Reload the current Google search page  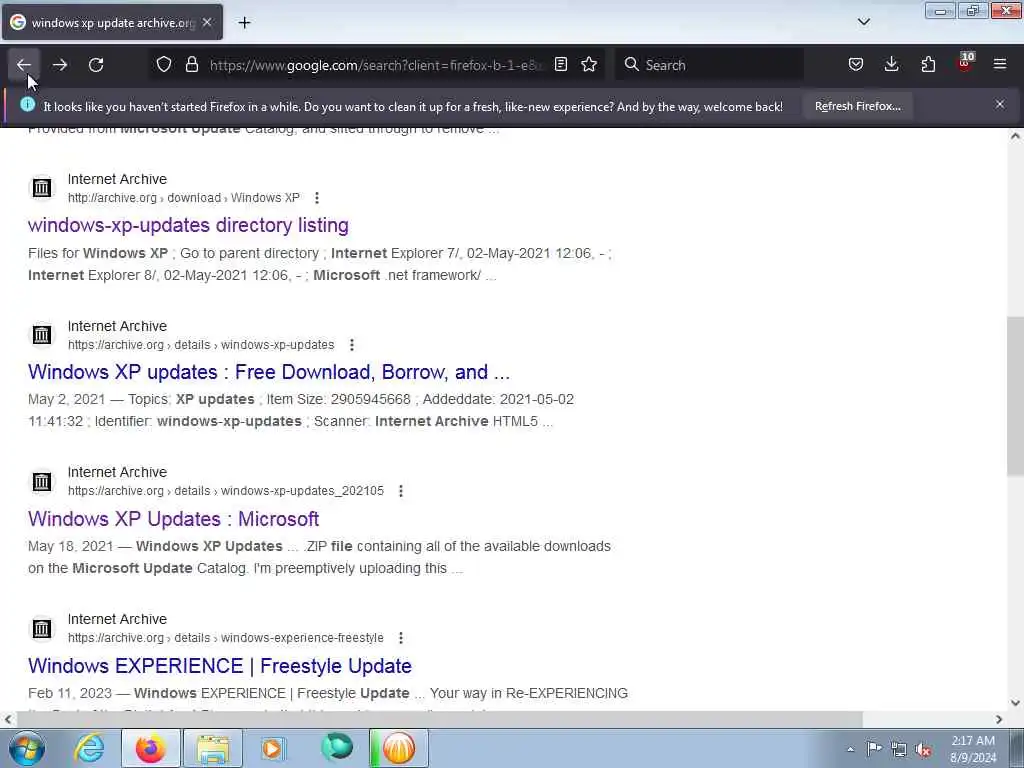pos(96,65)
